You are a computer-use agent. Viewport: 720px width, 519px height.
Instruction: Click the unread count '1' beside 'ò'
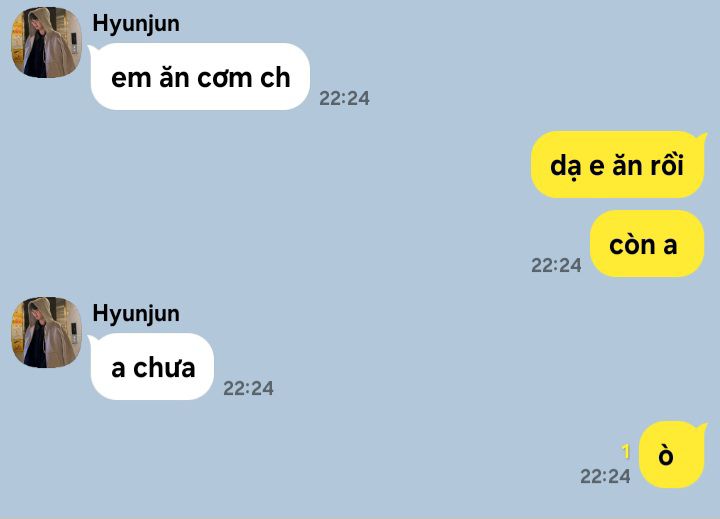pos(625,452)
